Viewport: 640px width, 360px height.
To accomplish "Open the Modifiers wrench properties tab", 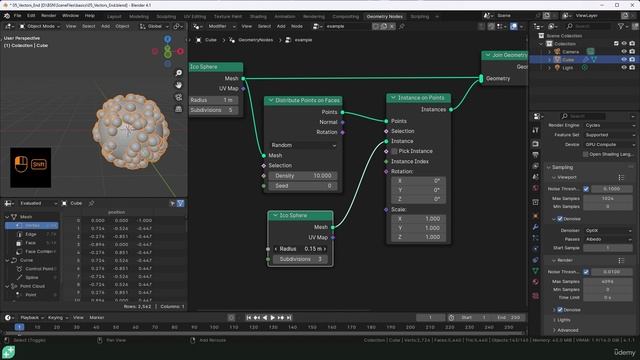I will tap(536, 227).
